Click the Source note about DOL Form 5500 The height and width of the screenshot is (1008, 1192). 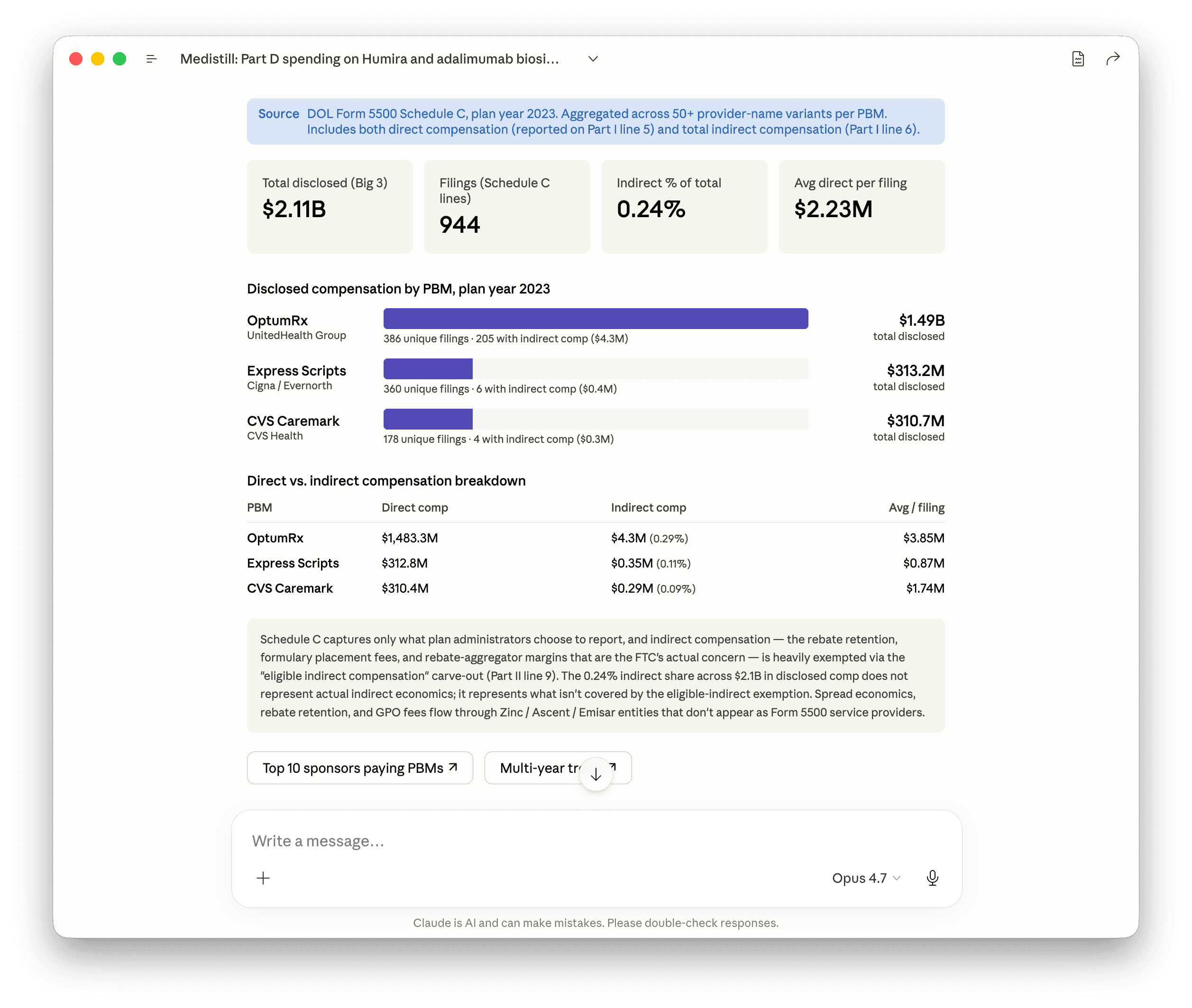596,121
